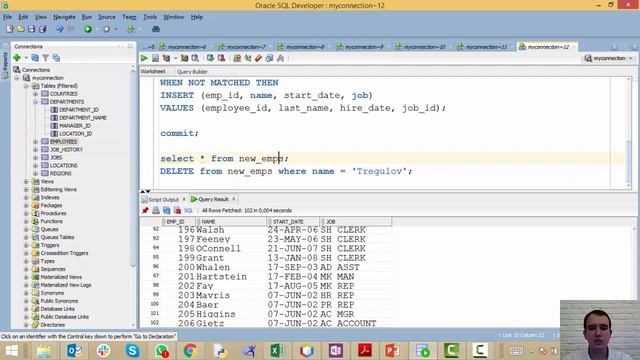Click the 'Hartstein' name cell in results
Screen dimensions: 640x360
click(x=222, y=277)
